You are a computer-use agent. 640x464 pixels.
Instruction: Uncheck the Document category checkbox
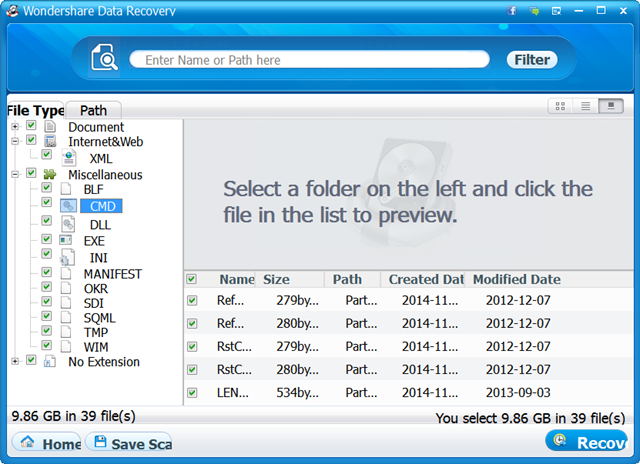pos(31,125)
